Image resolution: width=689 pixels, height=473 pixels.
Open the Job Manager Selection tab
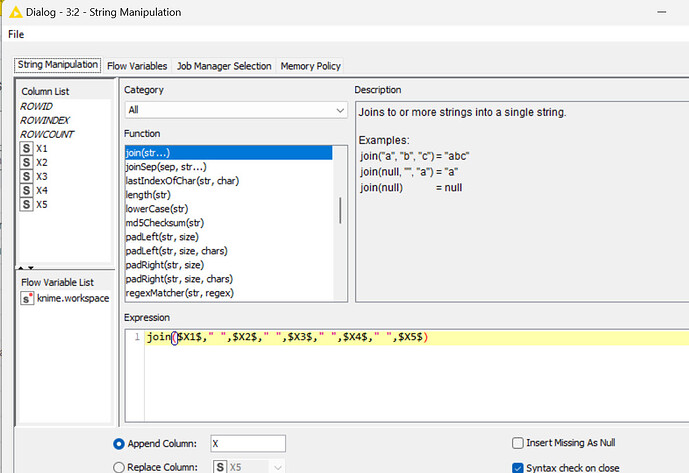tap(224, 66)
